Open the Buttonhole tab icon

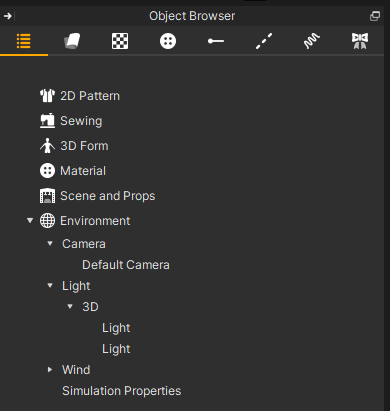coord(216,41)
